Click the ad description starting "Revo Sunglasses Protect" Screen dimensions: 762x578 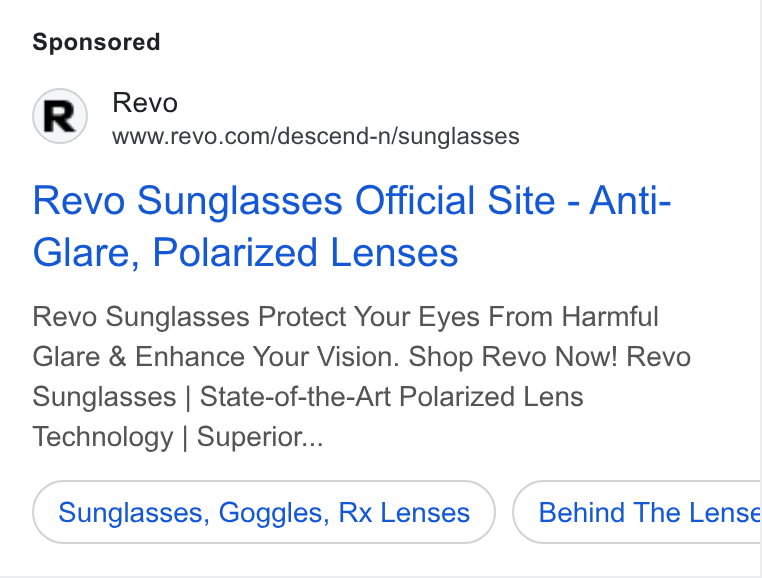(362, 377)
